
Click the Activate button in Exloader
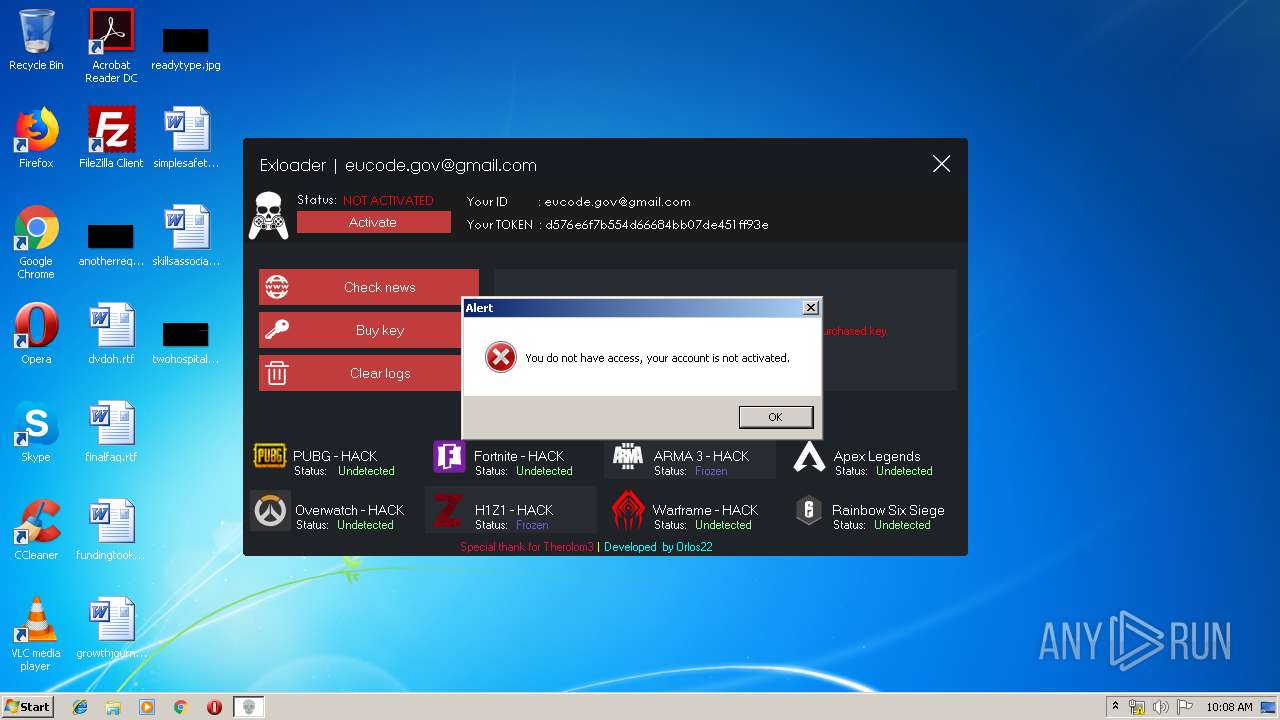pos(373,222)
